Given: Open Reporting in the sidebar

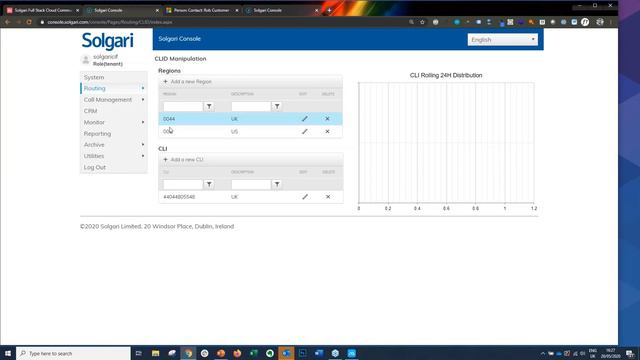Looking at the screenshot, I should point(97,133).
